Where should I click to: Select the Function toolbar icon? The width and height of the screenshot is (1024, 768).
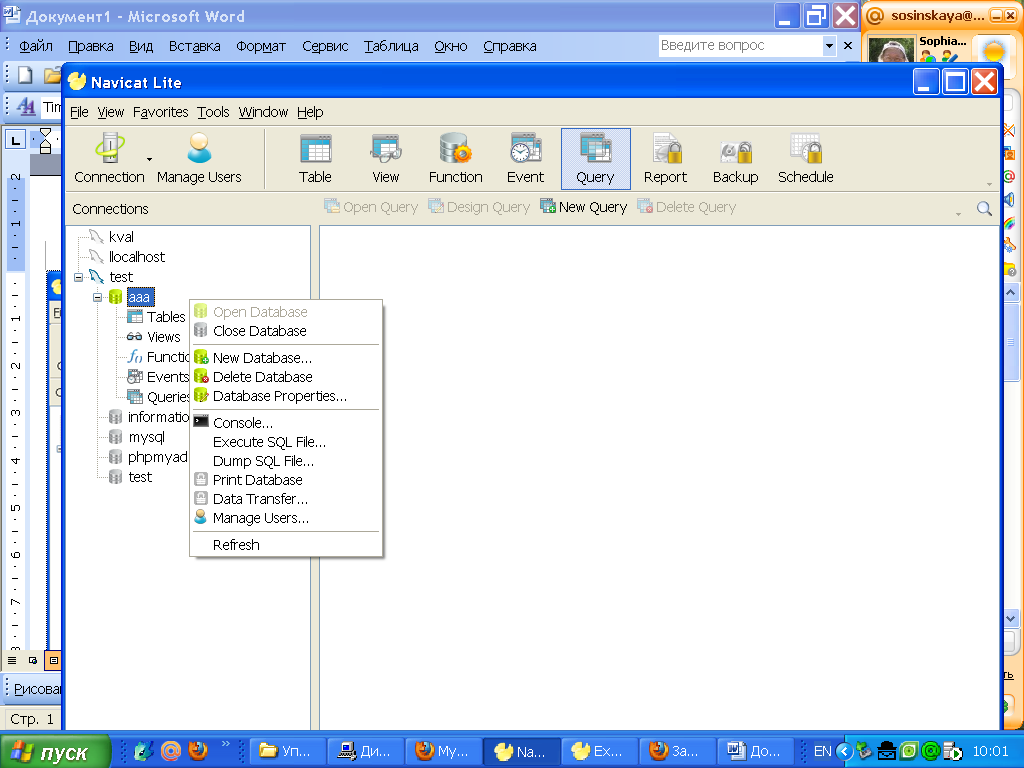[x=455, y=159]
